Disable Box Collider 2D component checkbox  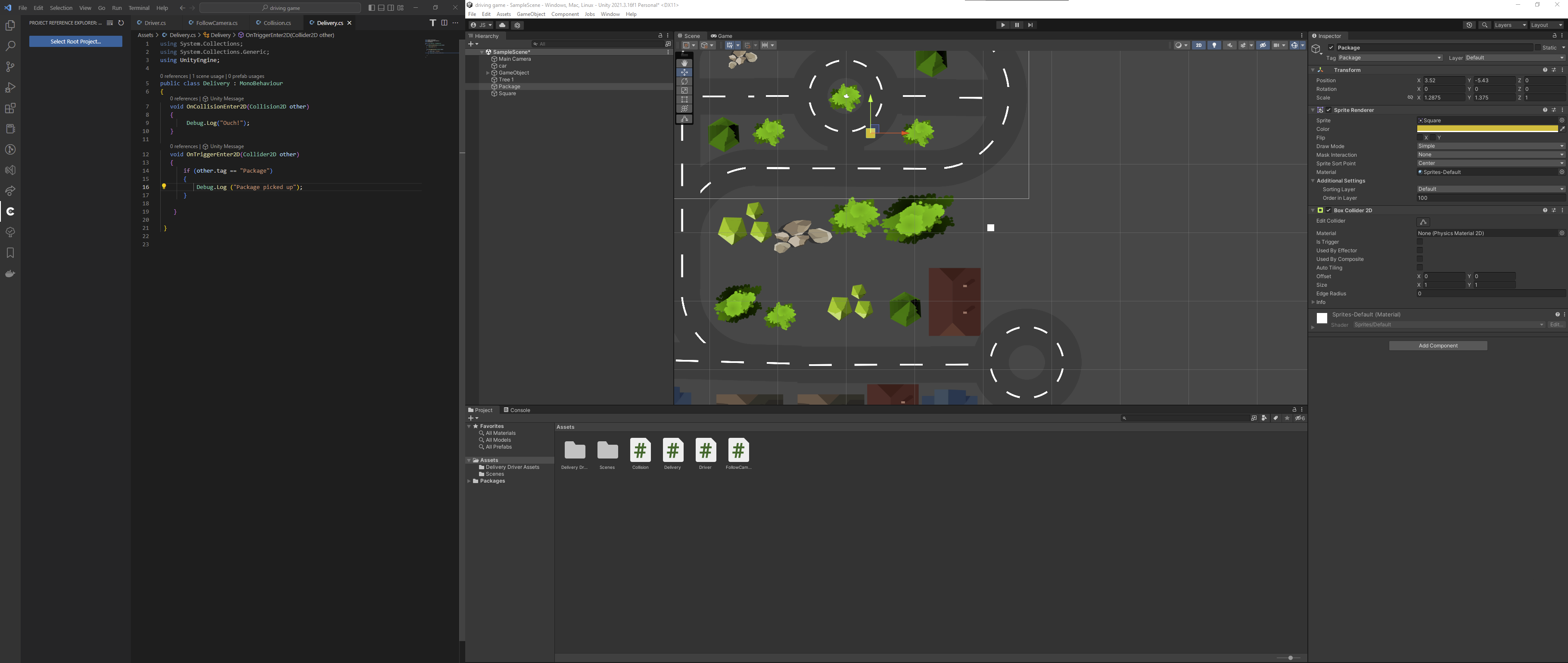1328,211
